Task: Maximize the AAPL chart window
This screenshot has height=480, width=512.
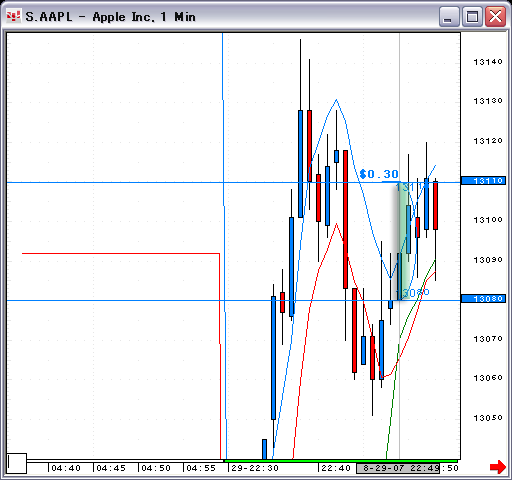Action: pos(472,17)
